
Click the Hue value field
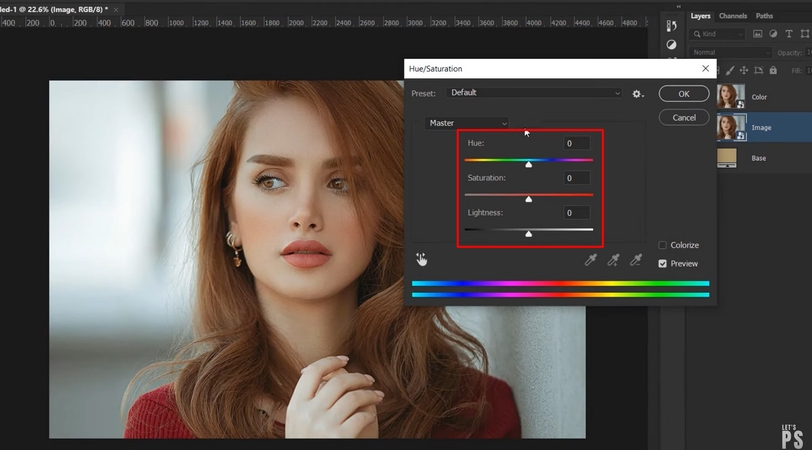tap(577, 143)
